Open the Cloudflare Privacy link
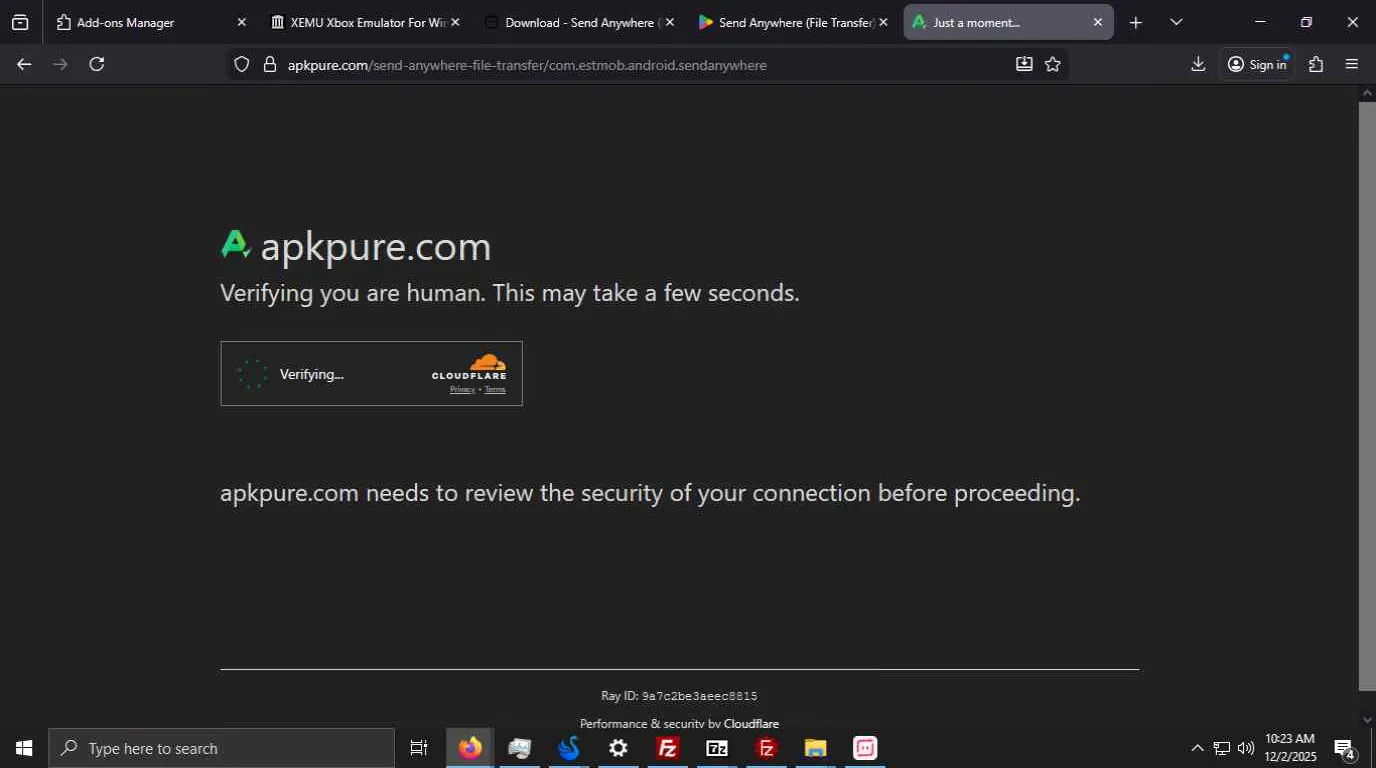 pyautogui.click(x=462, y=390)
